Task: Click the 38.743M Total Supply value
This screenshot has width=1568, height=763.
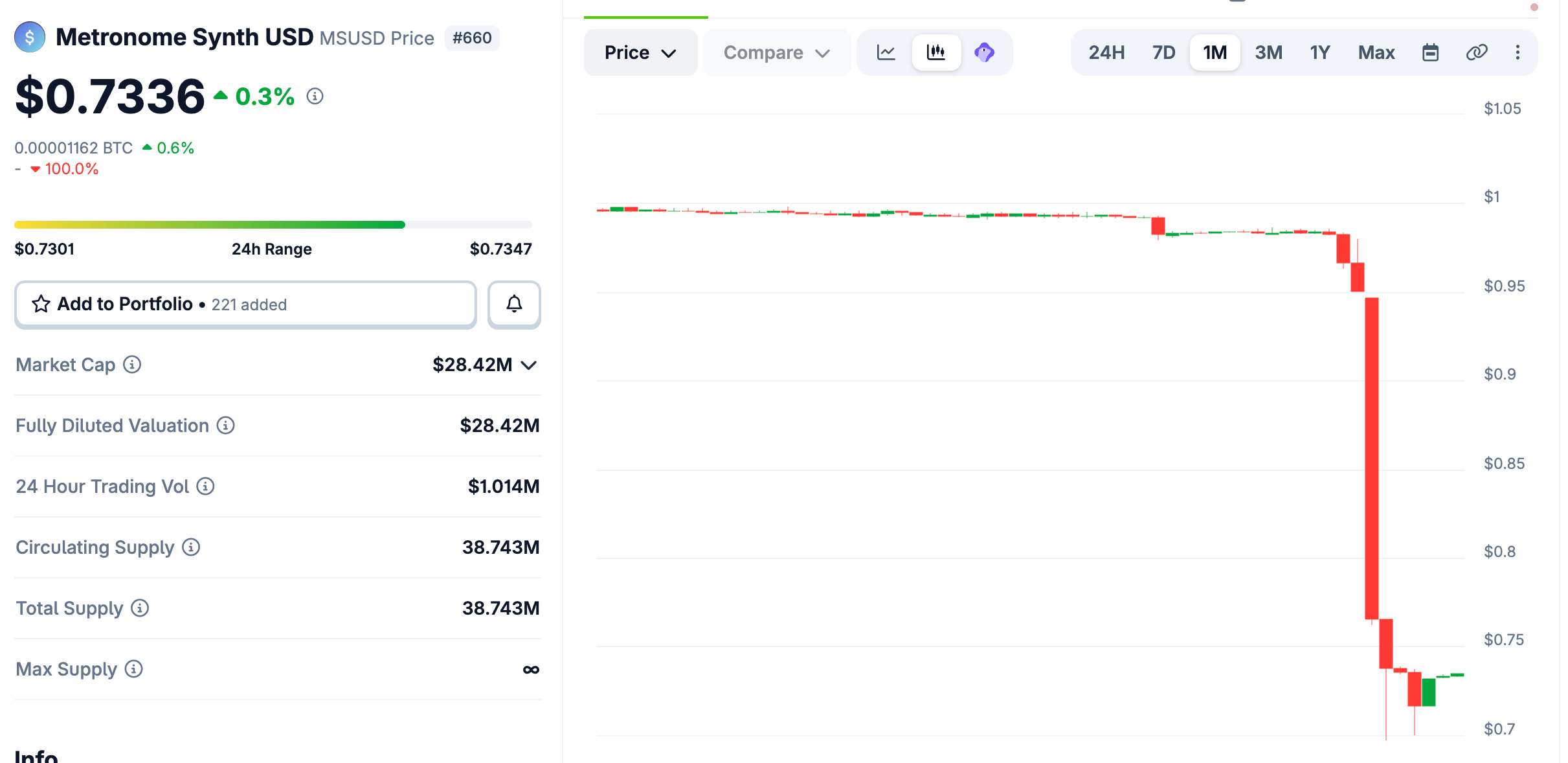Action: (501, 608)
